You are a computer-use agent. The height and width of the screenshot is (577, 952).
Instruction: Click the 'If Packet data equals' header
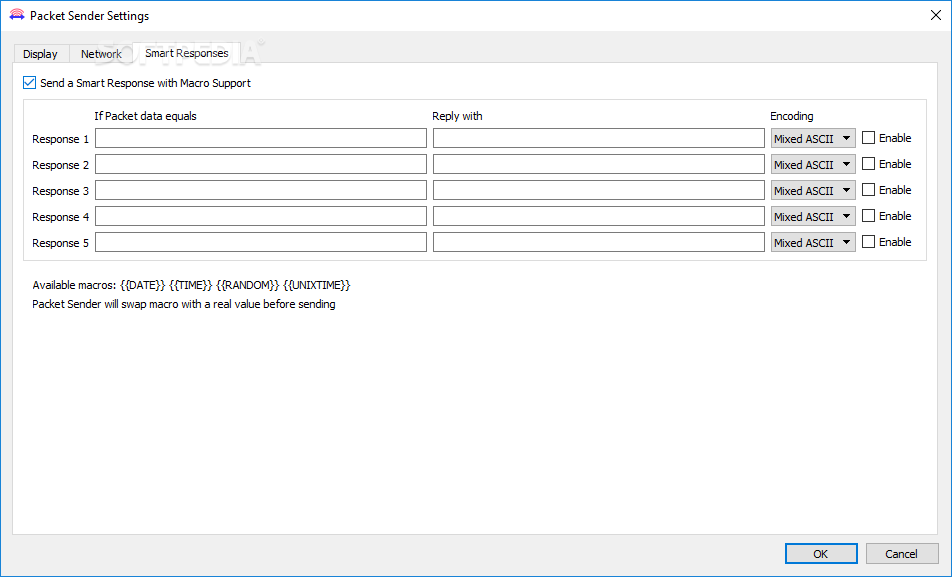[145, 116]
